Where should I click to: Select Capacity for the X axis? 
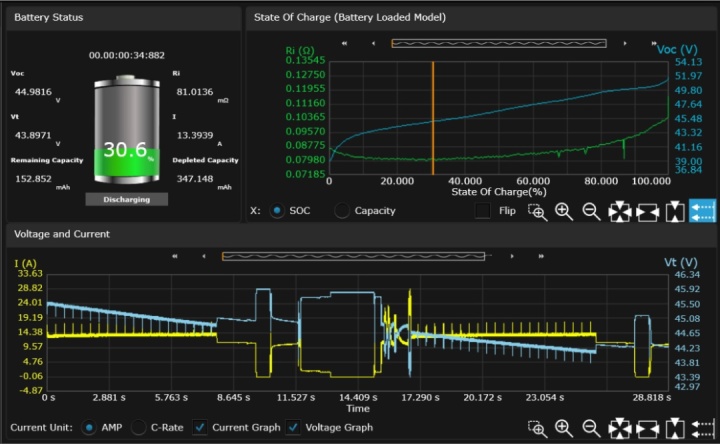point(344,211)
